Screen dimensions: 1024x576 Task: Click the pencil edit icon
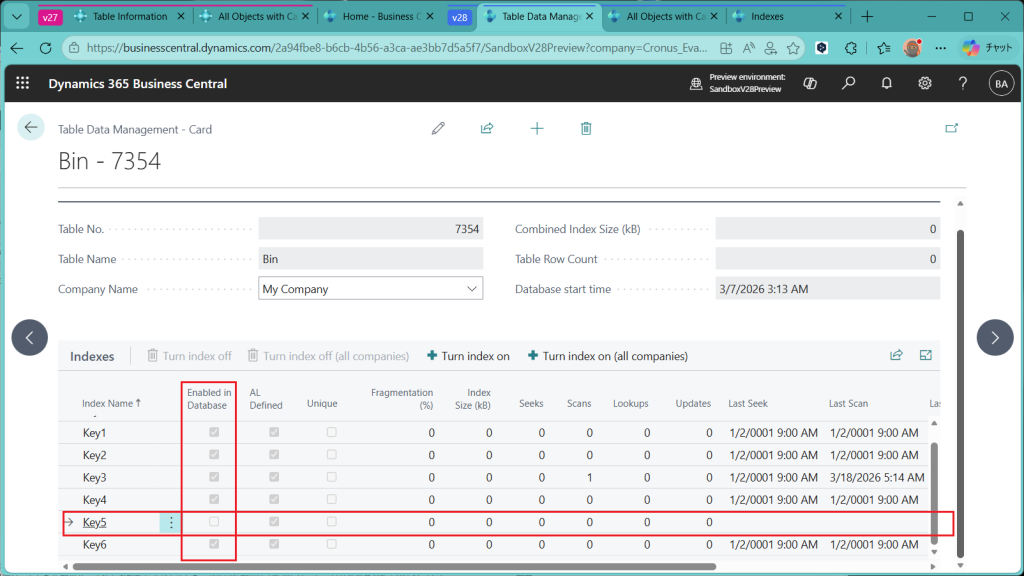(438, 128)
